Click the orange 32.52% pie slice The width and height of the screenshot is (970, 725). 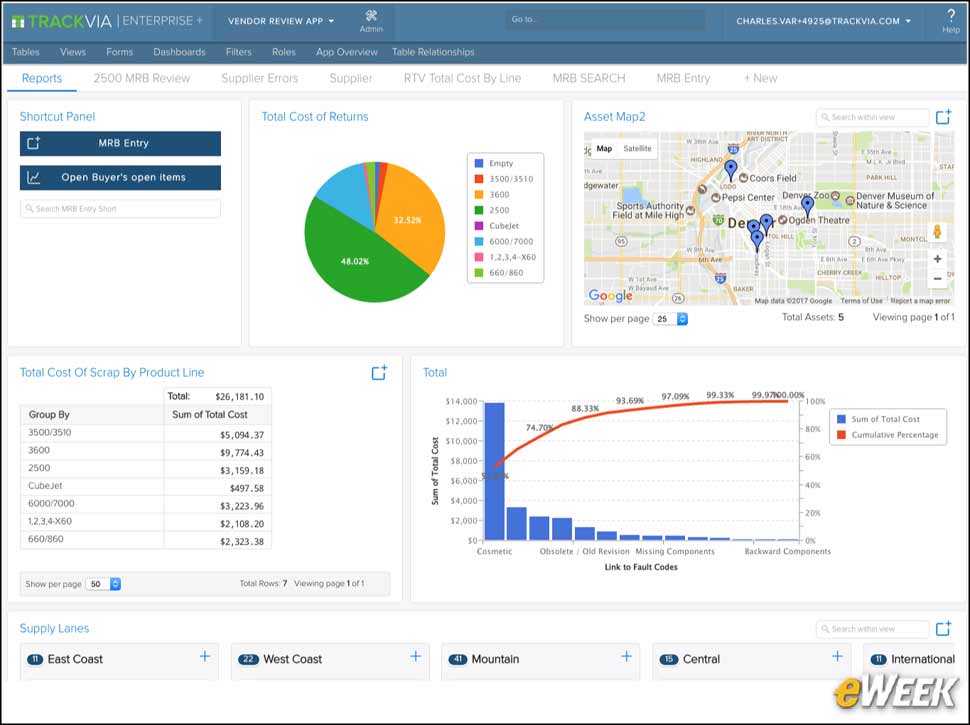point(407,220)
